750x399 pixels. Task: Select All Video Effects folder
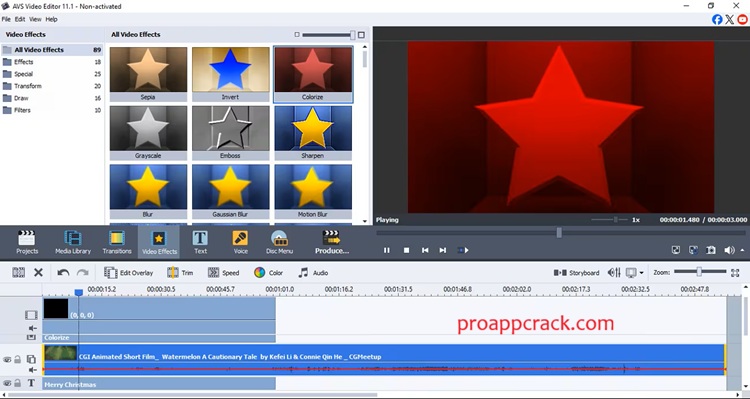52,50
